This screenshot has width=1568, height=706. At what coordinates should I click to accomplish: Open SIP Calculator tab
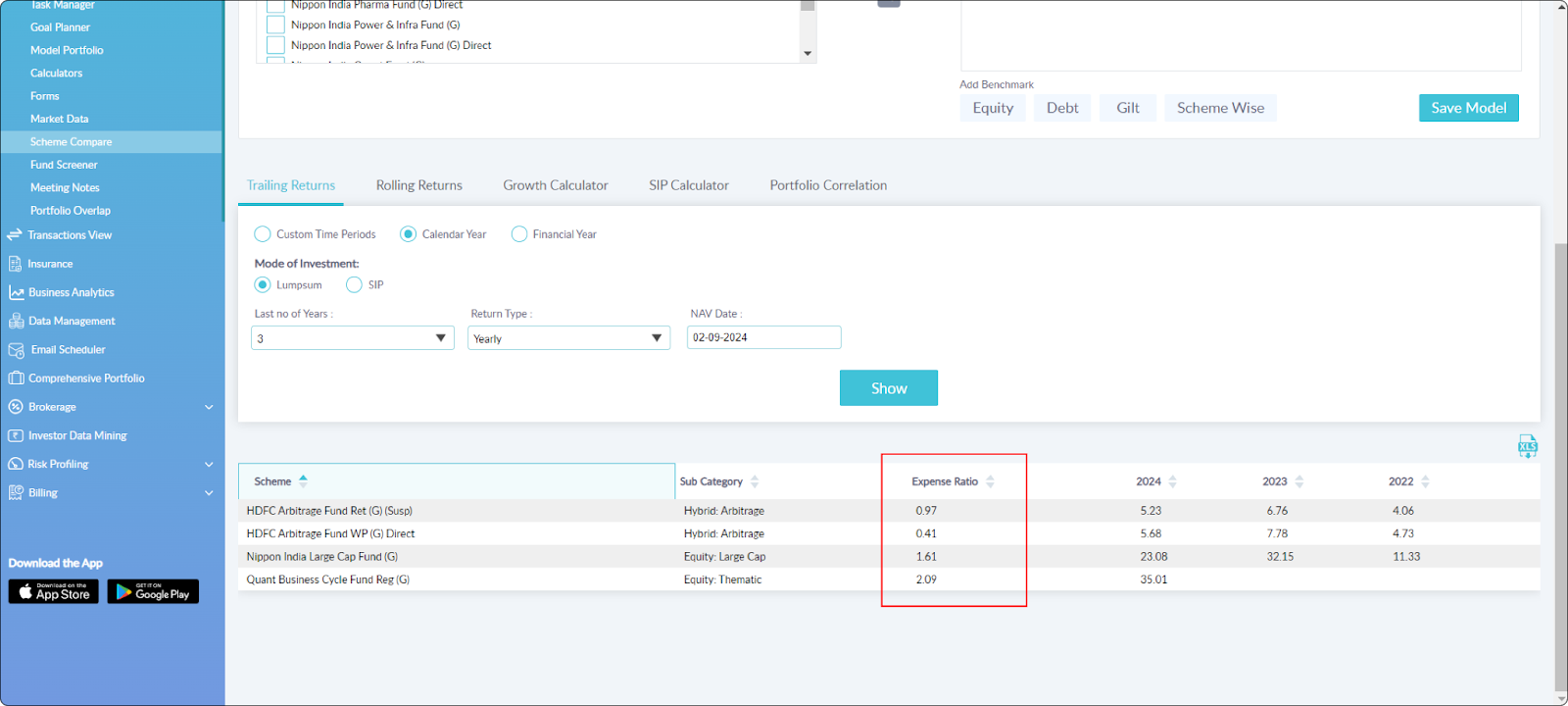[x=689, y=185]
